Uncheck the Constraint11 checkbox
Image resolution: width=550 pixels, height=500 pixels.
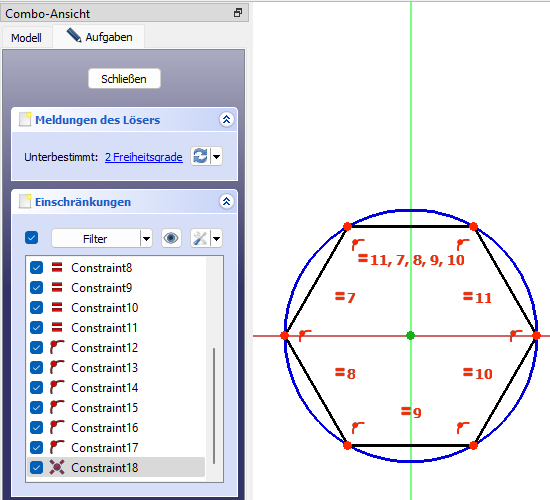[x=36, y=328]
